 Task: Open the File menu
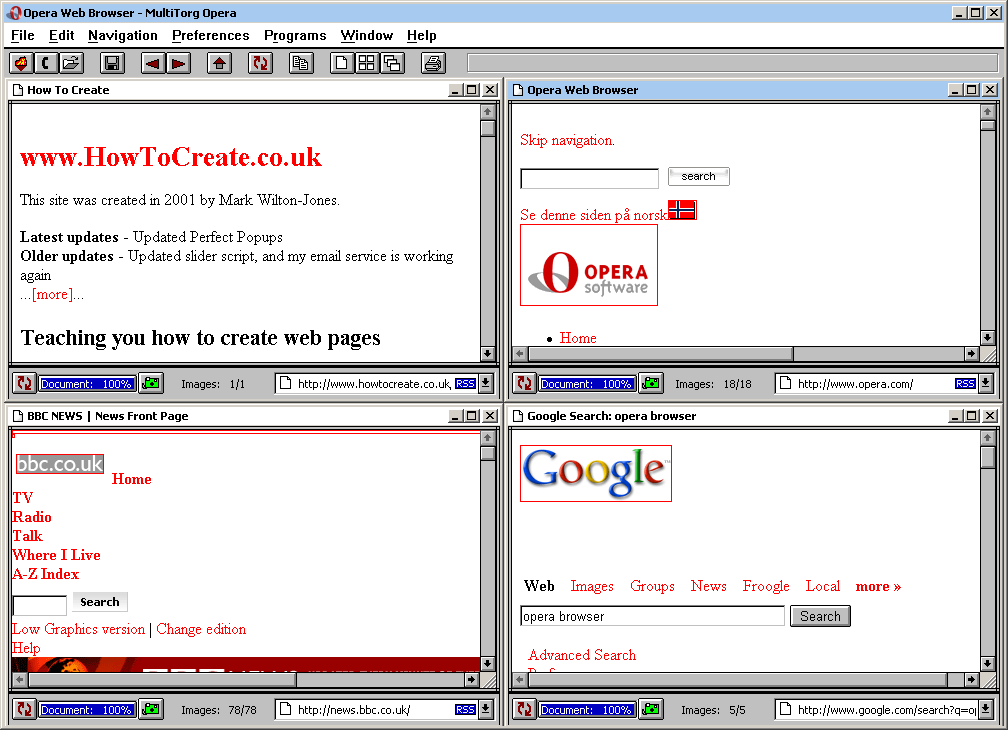(22, 35)
